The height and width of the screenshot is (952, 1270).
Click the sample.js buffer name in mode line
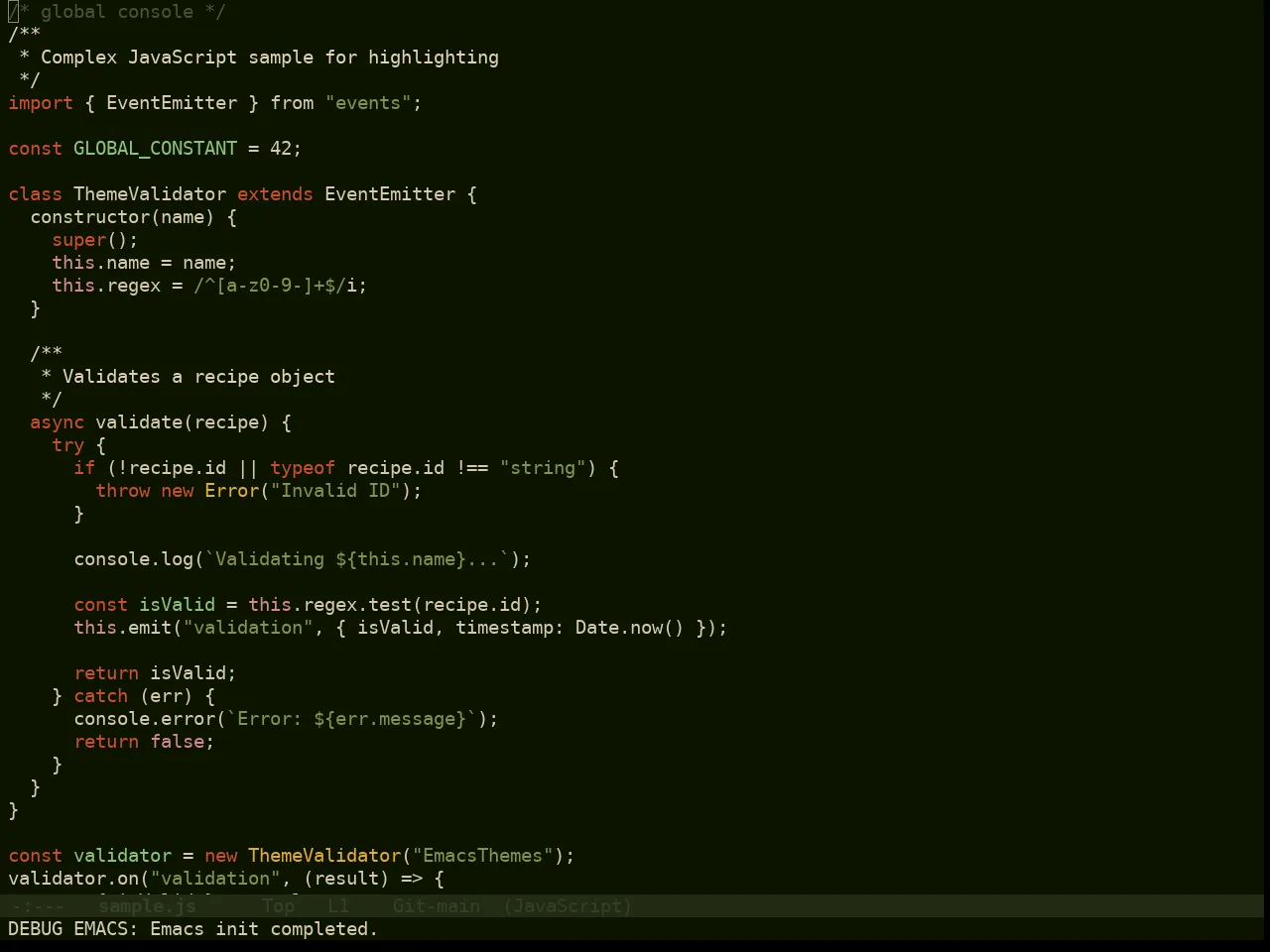pyautogui.click(x=147, y=905)
